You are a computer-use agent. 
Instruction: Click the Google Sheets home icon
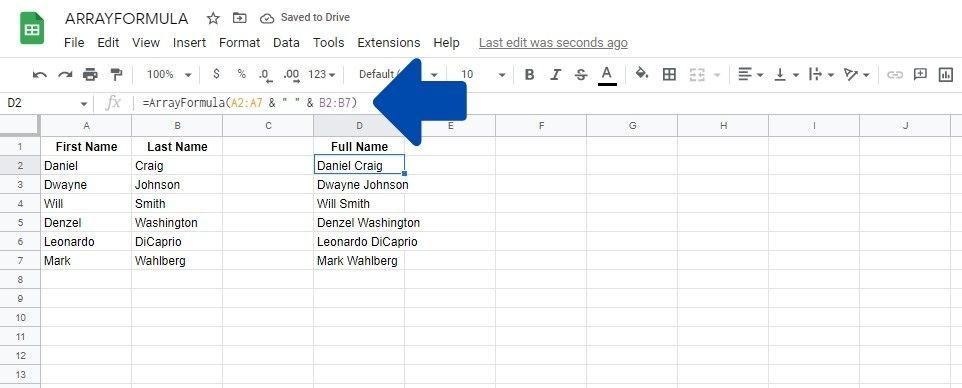coord(32,28)
